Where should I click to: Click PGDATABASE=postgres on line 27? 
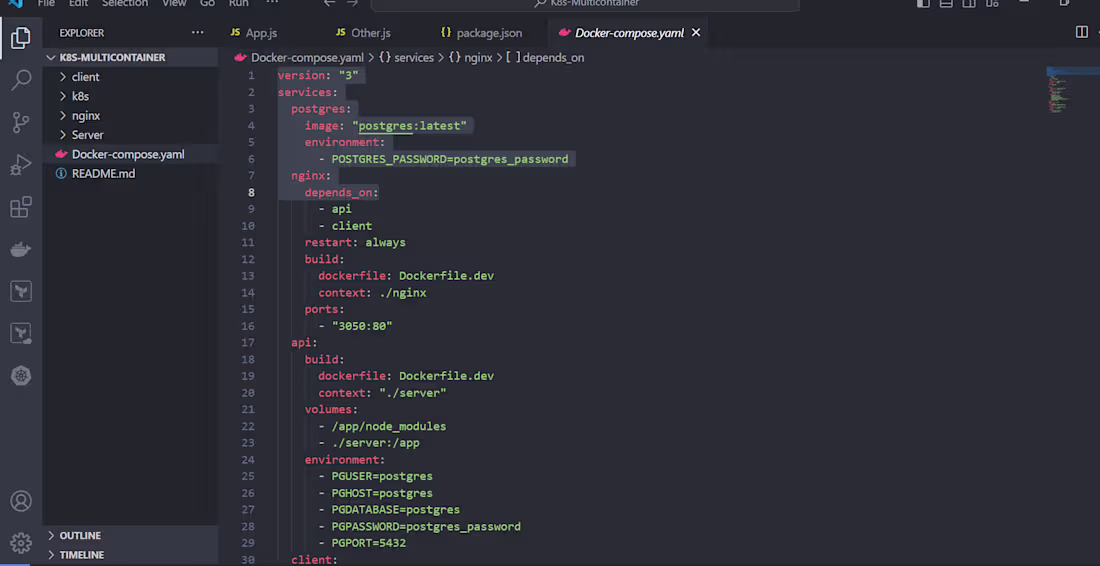click(x=396, y=510)
